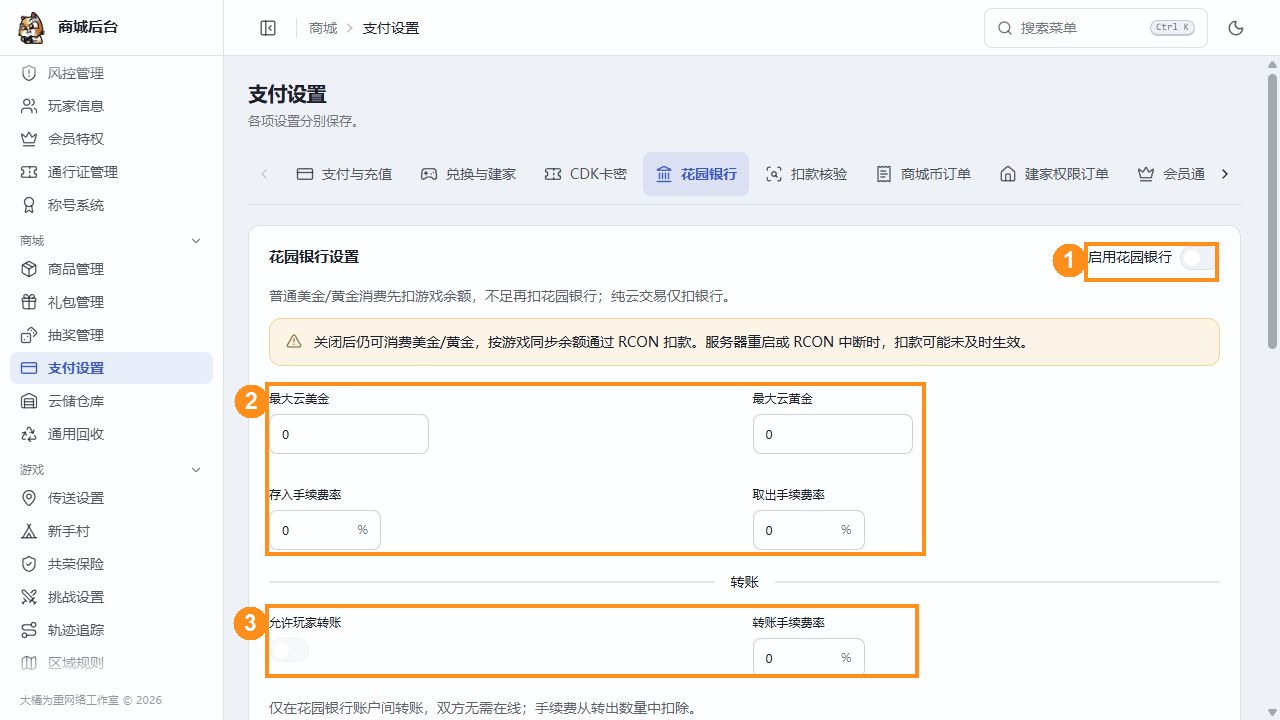
Task: Open 通行证管理 ticket icon in sidebar
Action: click(x=29, y=172)
